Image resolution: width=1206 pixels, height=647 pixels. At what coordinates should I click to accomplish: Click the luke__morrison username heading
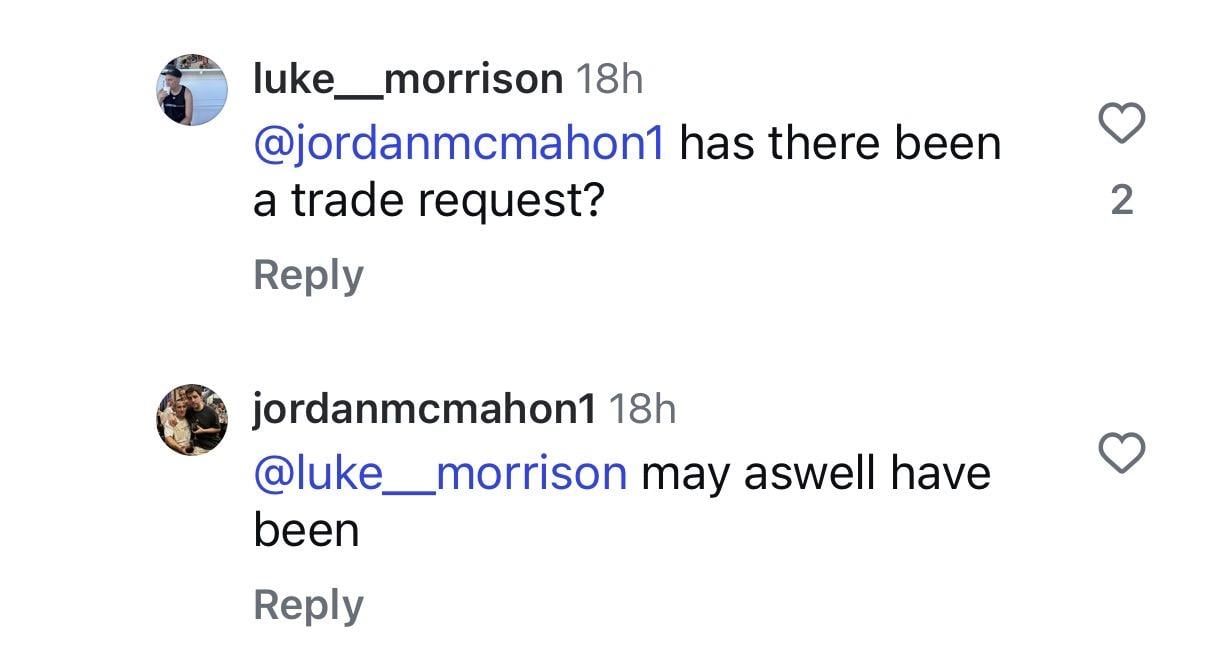click(407, 79)
